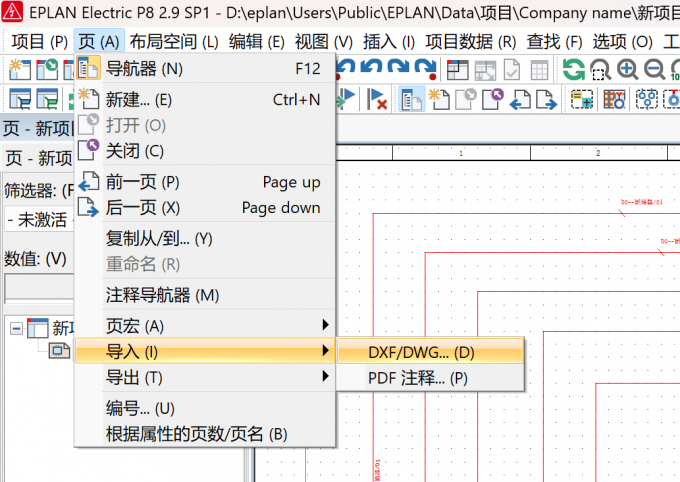Image resolution: width=680 pixels, height=482 pixels.
Task: Choose DXF/DWG... (D) import option
Action: 431,352
